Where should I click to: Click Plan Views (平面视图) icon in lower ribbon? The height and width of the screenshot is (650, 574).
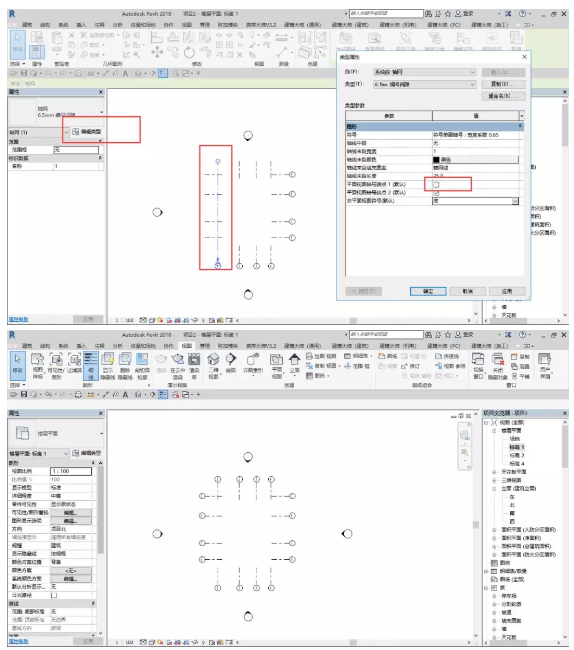[276, 365]
